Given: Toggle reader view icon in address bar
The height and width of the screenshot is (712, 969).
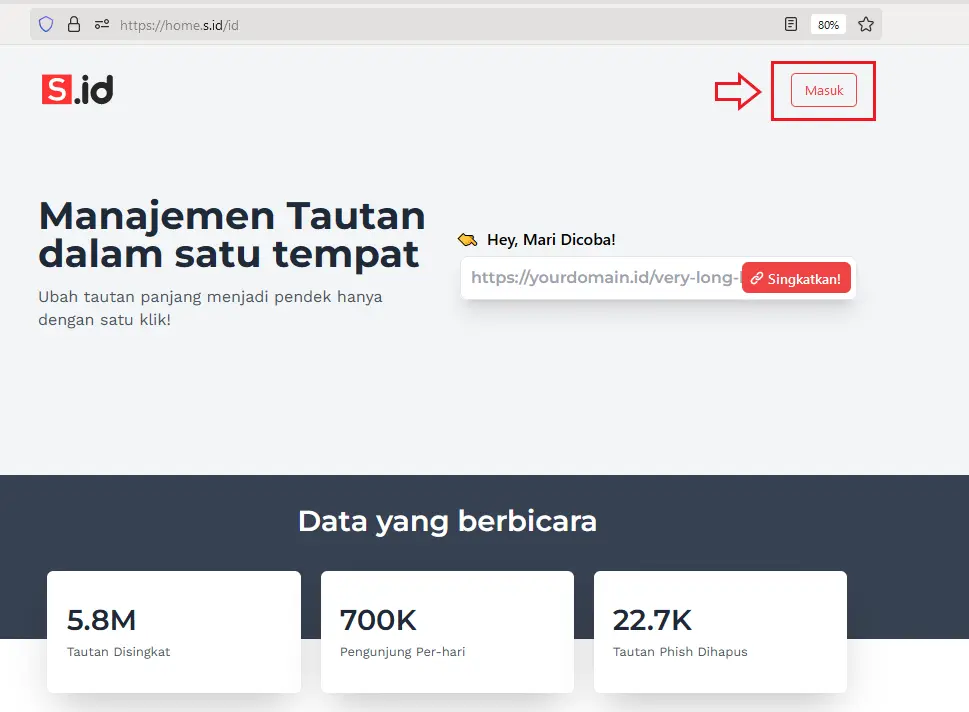Looking at the screenshot, I should [x=791, y=25].
